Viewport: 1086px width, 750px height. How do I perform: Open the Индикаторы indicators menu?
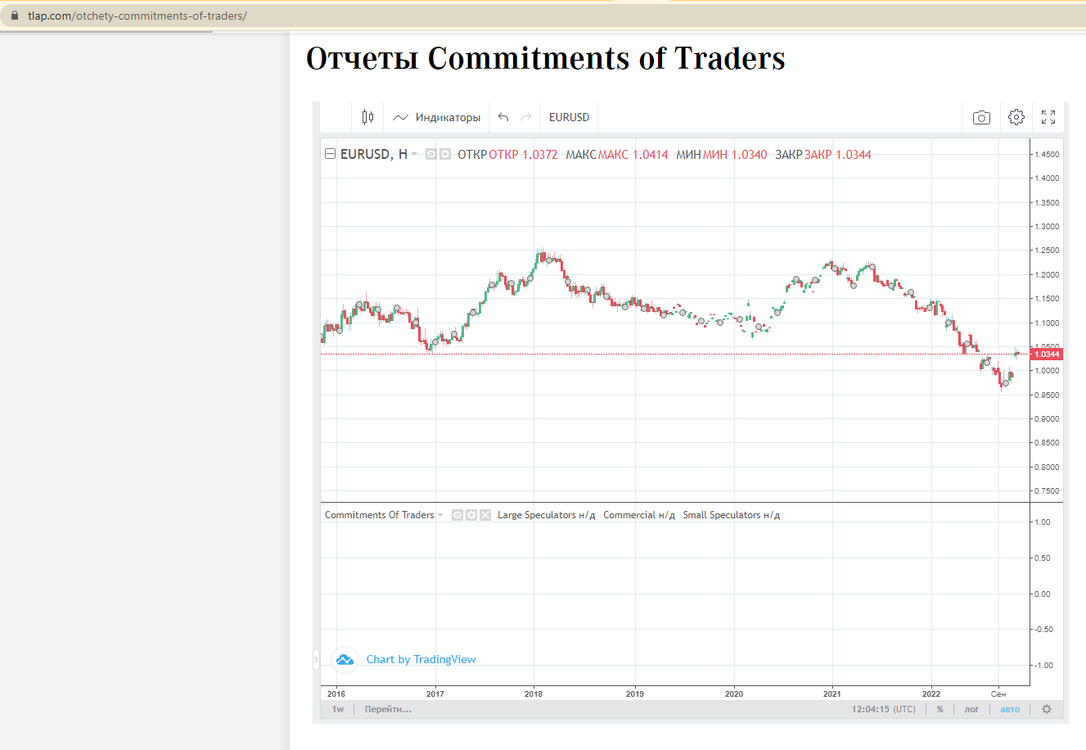[x=436, y=117]
